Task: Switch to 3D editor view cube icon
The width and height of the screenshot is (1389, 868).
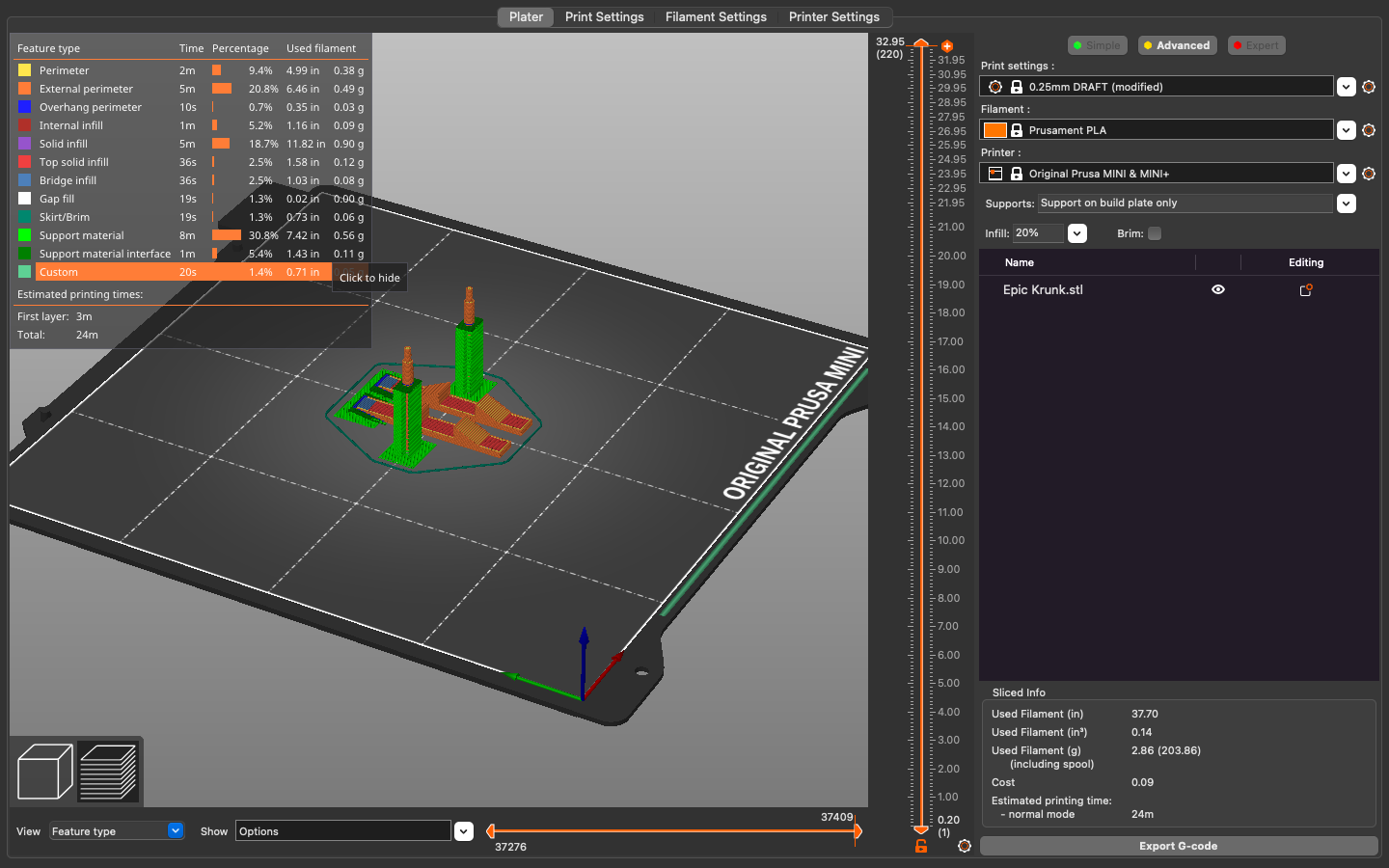Action: [x=44, y=772]
